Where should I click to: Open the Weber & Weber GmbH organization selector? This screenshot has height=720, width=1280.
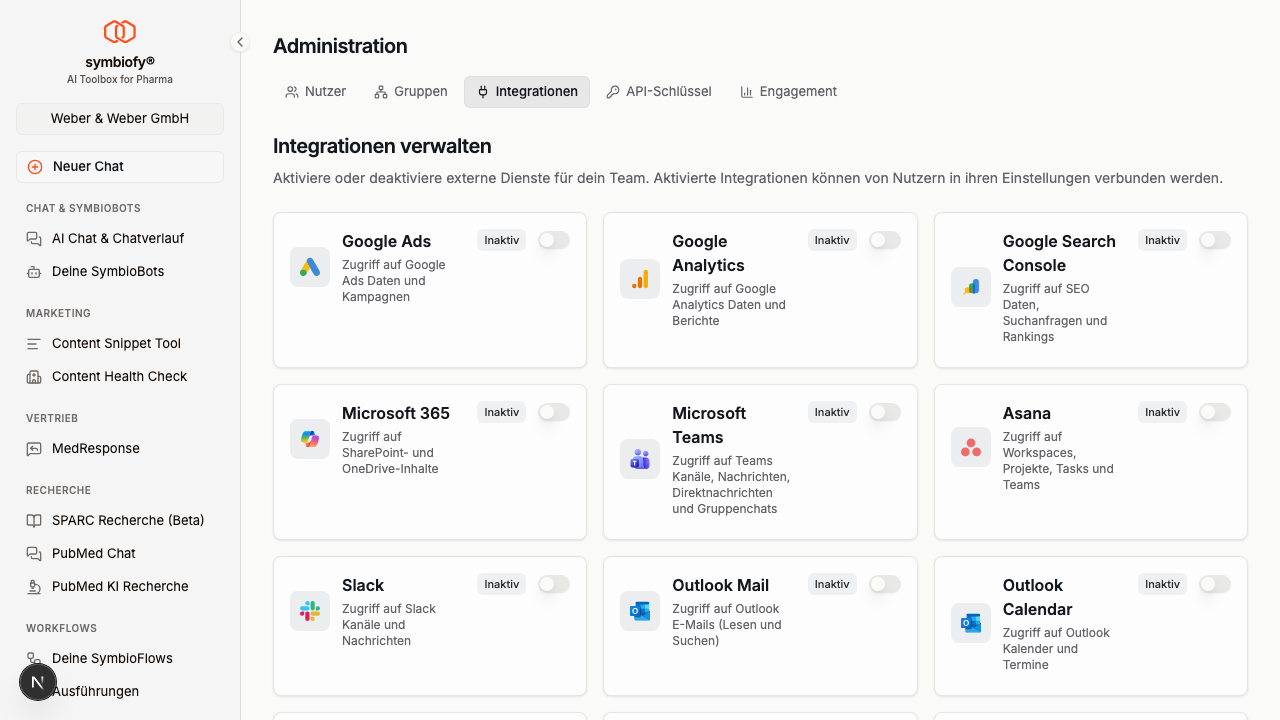point(120,118)
